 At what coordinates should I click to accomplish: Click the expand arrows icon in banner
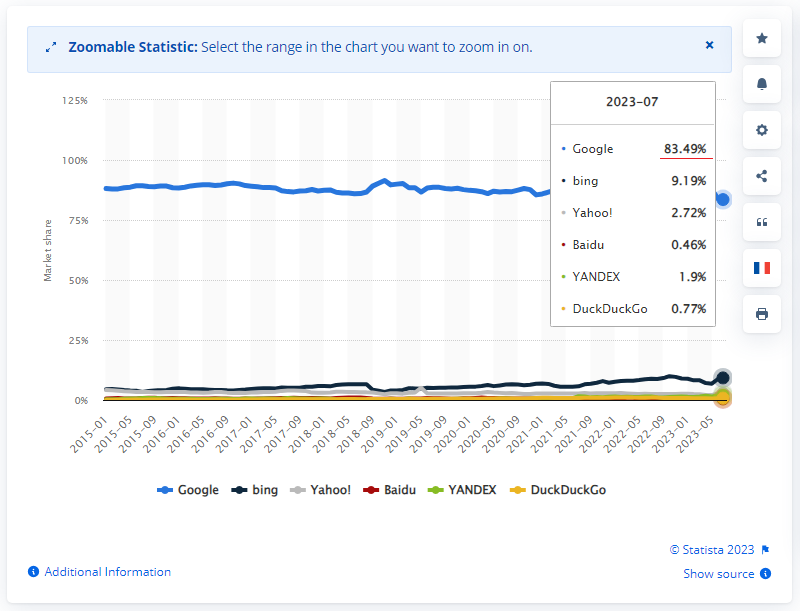coord(51,47)
